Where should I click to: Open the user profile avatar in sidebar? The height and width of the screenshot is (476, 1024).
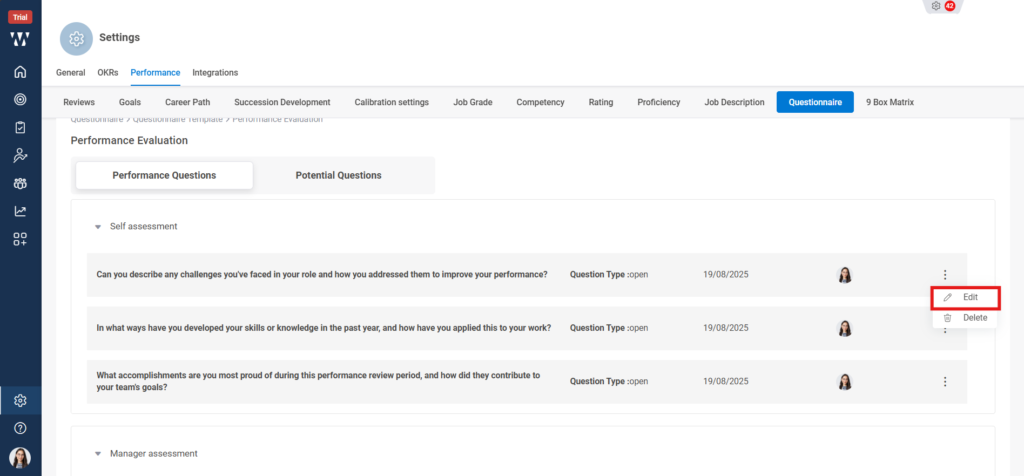(x=20, y=458)
